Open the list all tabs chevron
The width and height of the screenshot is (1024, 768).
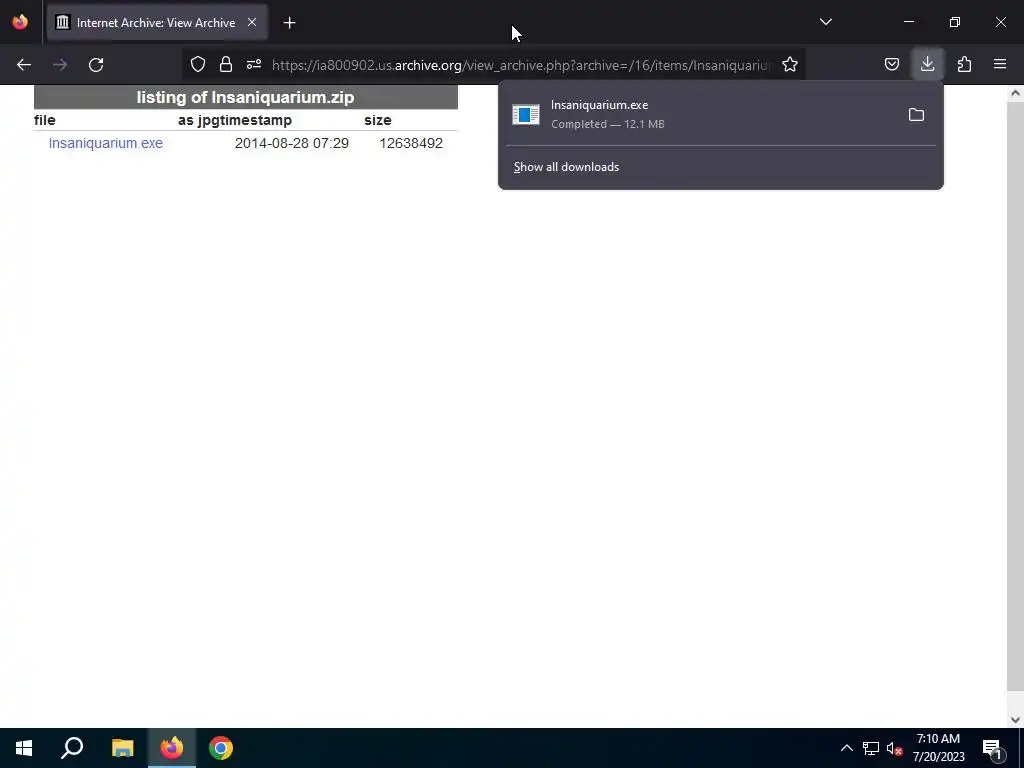(x=825, y=22)
